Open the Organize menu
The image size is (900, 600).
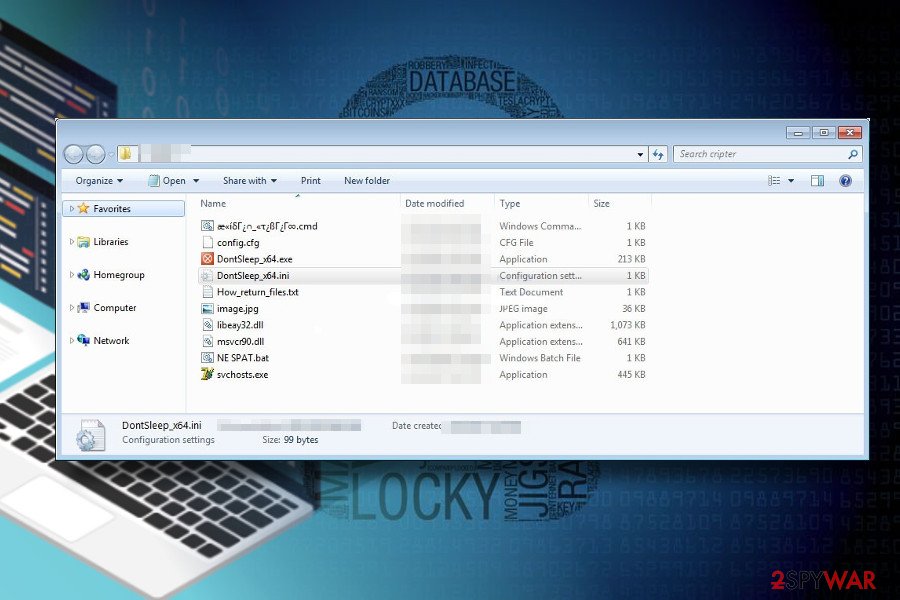tap(99, 181)
